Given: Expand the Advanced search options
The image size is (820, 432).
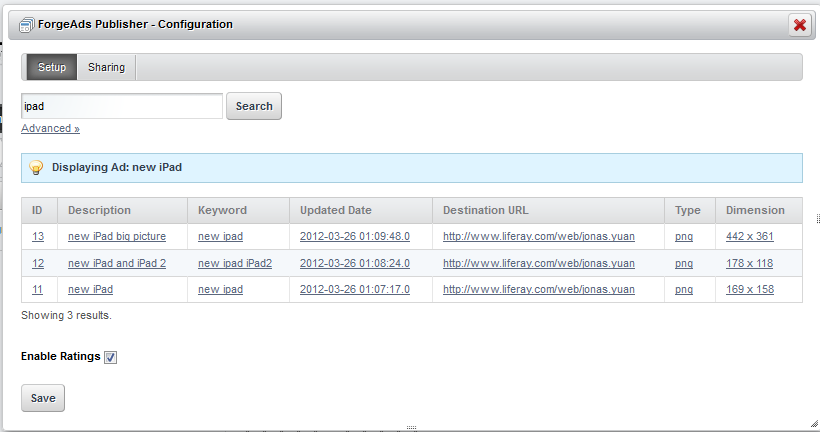Looking at the screenshot, I should (50, 129).
